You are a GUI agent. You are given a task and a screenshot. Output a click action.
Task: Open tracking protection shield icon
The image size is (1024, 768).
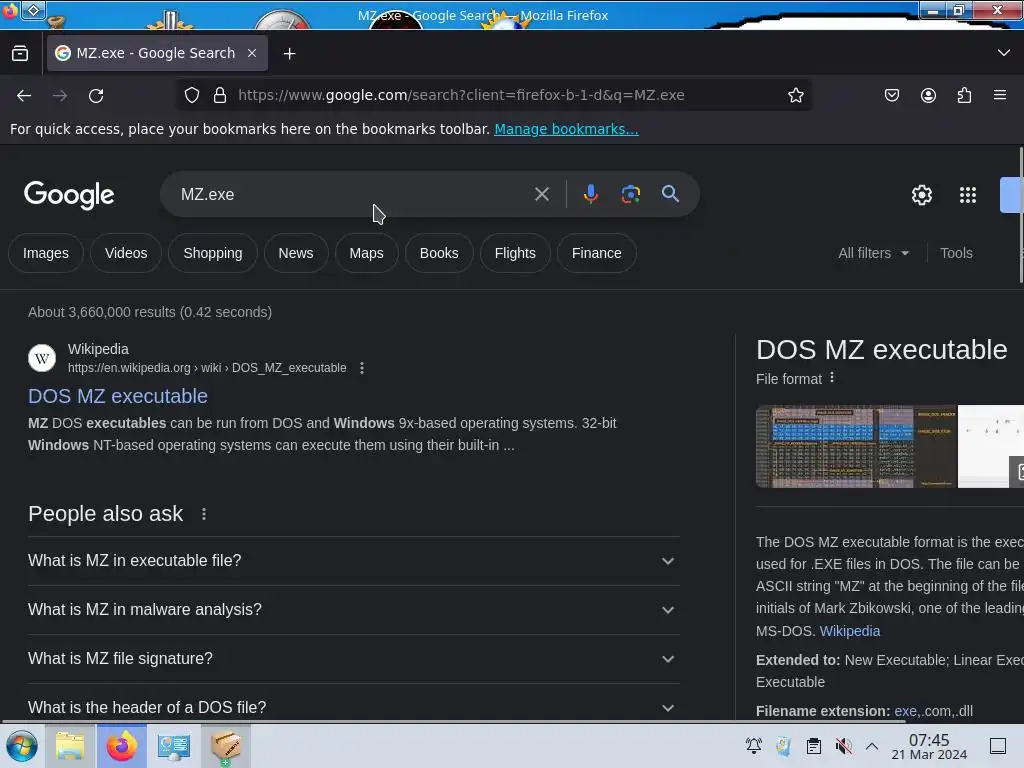[191, 95]
